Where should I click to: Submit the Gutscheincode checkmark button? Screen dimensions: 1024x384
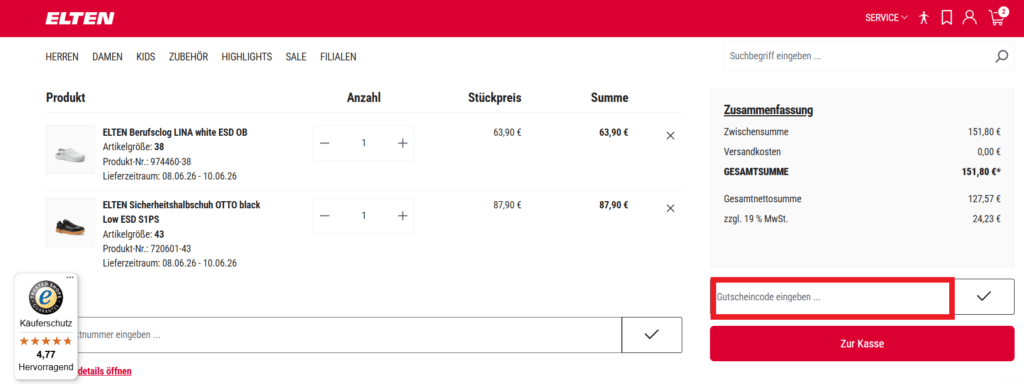(x=984, y=296)
